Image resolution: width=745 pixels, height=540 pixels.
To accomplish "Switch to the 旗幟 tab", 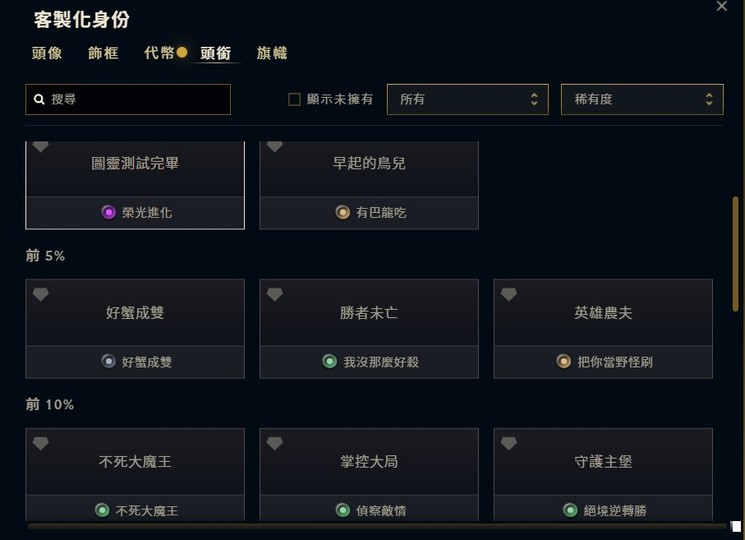I will (x=272, y=53).
